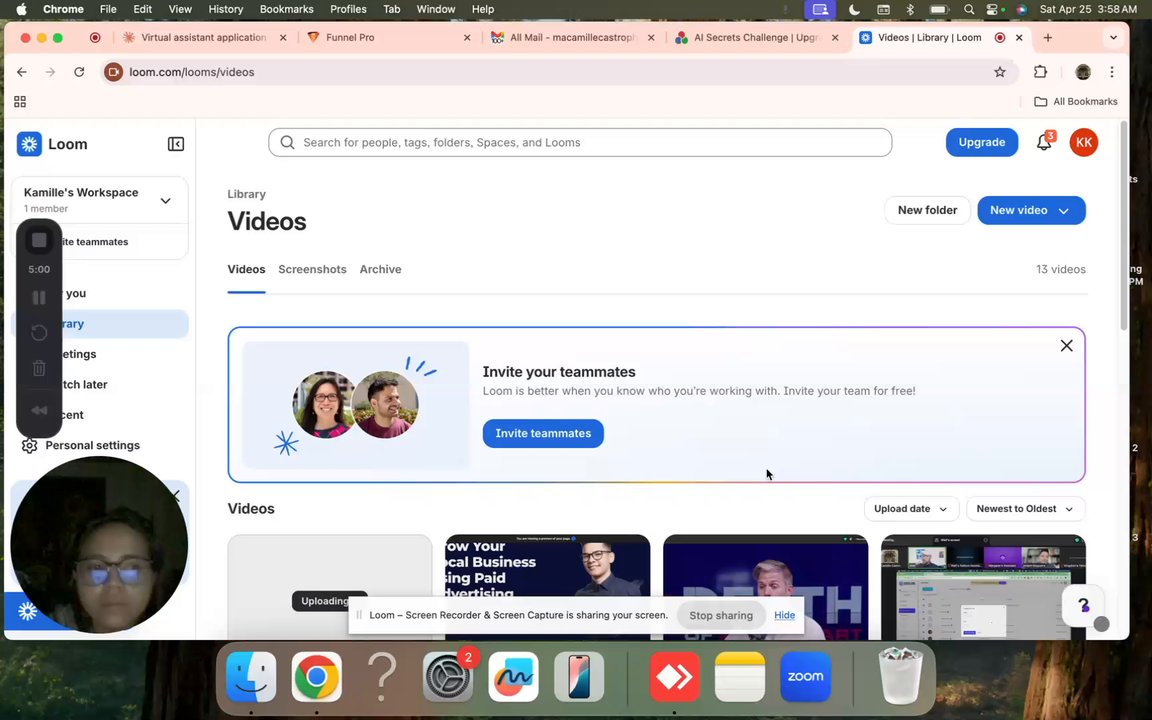Open the Notes app in the Dock

pos(740,677)
